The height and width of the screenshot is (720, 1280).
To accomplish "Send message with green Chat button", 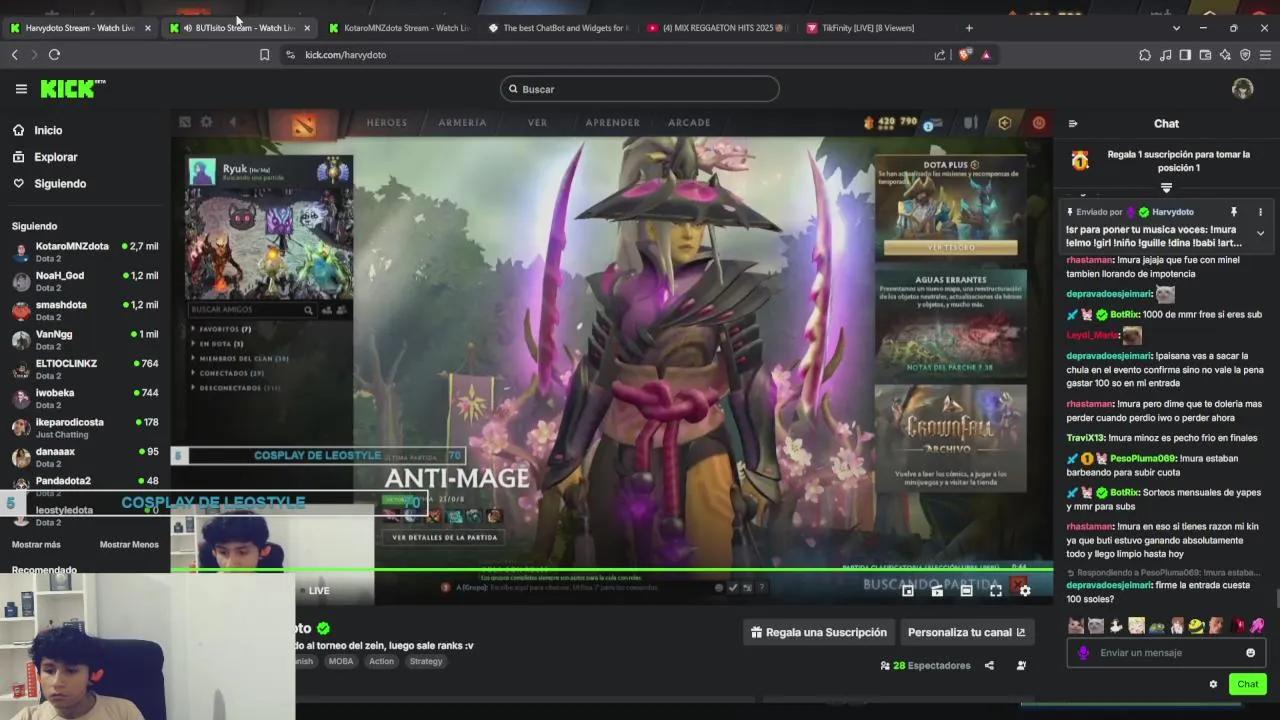I will (x=1248, y=685).
